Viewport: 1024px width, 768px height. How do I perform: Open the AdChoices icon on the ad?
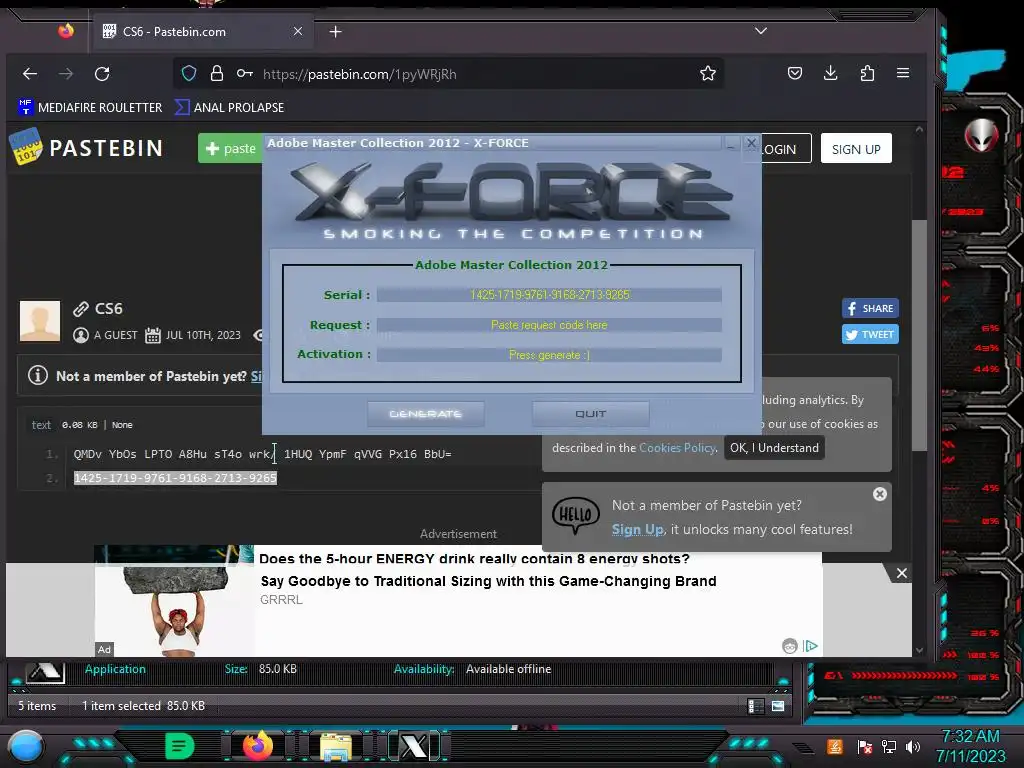pyautogui.click(x=810, y=646)
